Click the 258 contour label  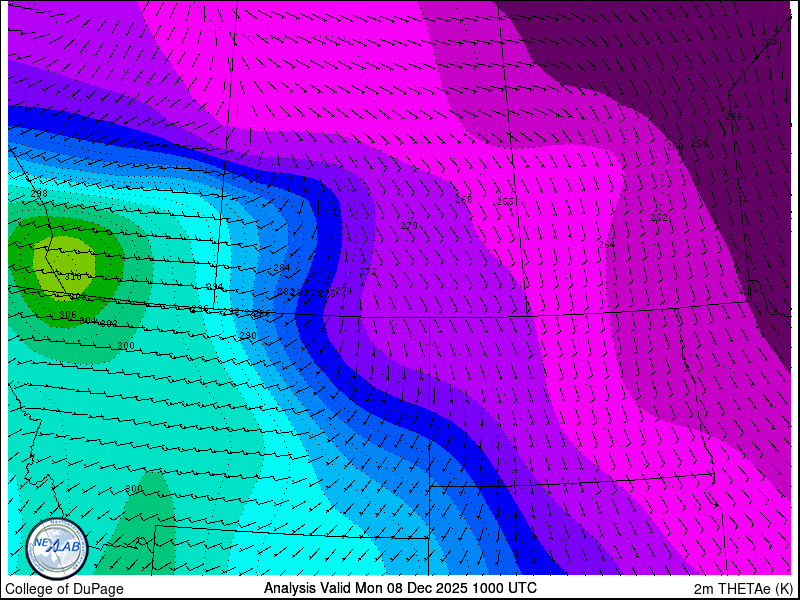coord(699,144)
